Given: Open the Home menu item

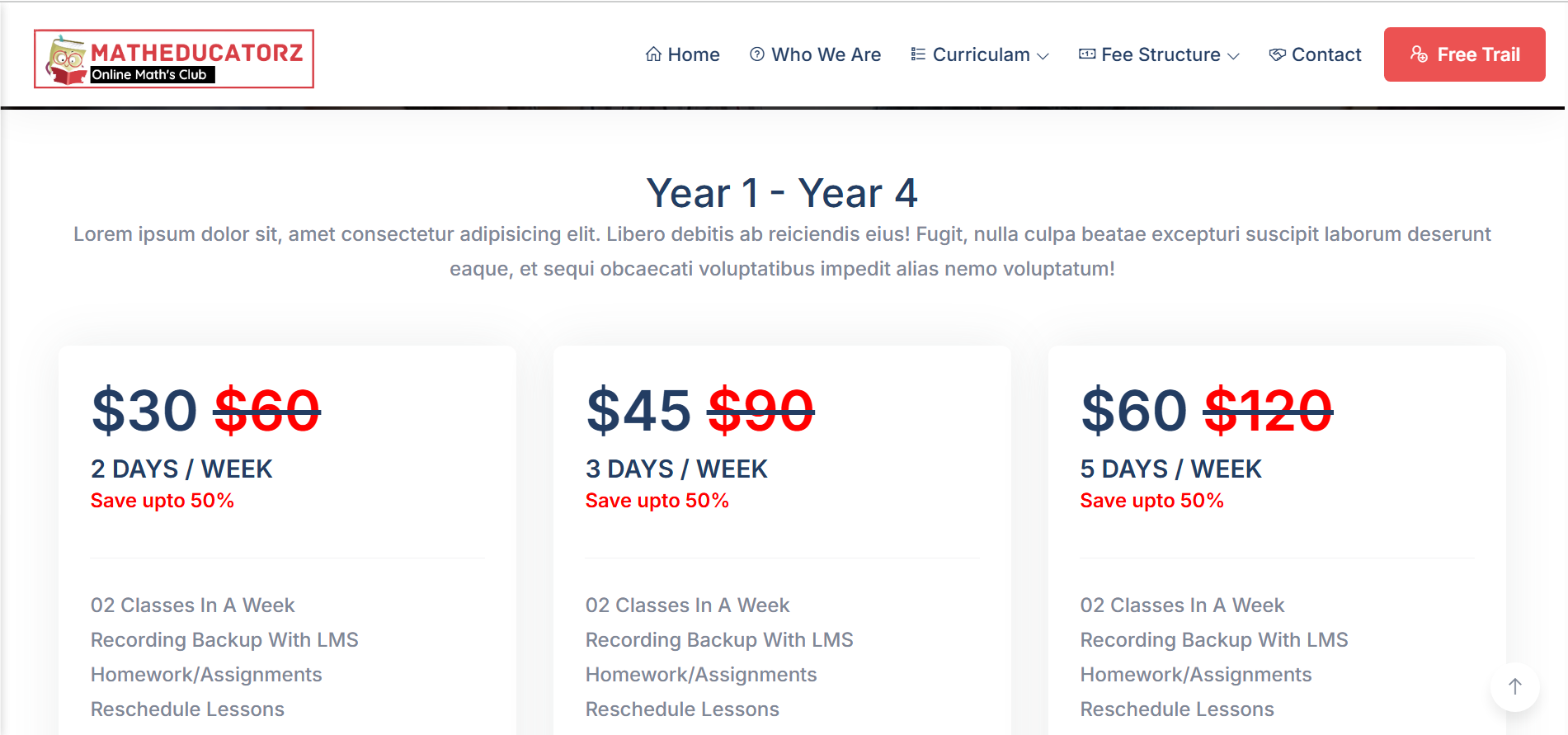Looking at the screenshot, I should point(694,54).
